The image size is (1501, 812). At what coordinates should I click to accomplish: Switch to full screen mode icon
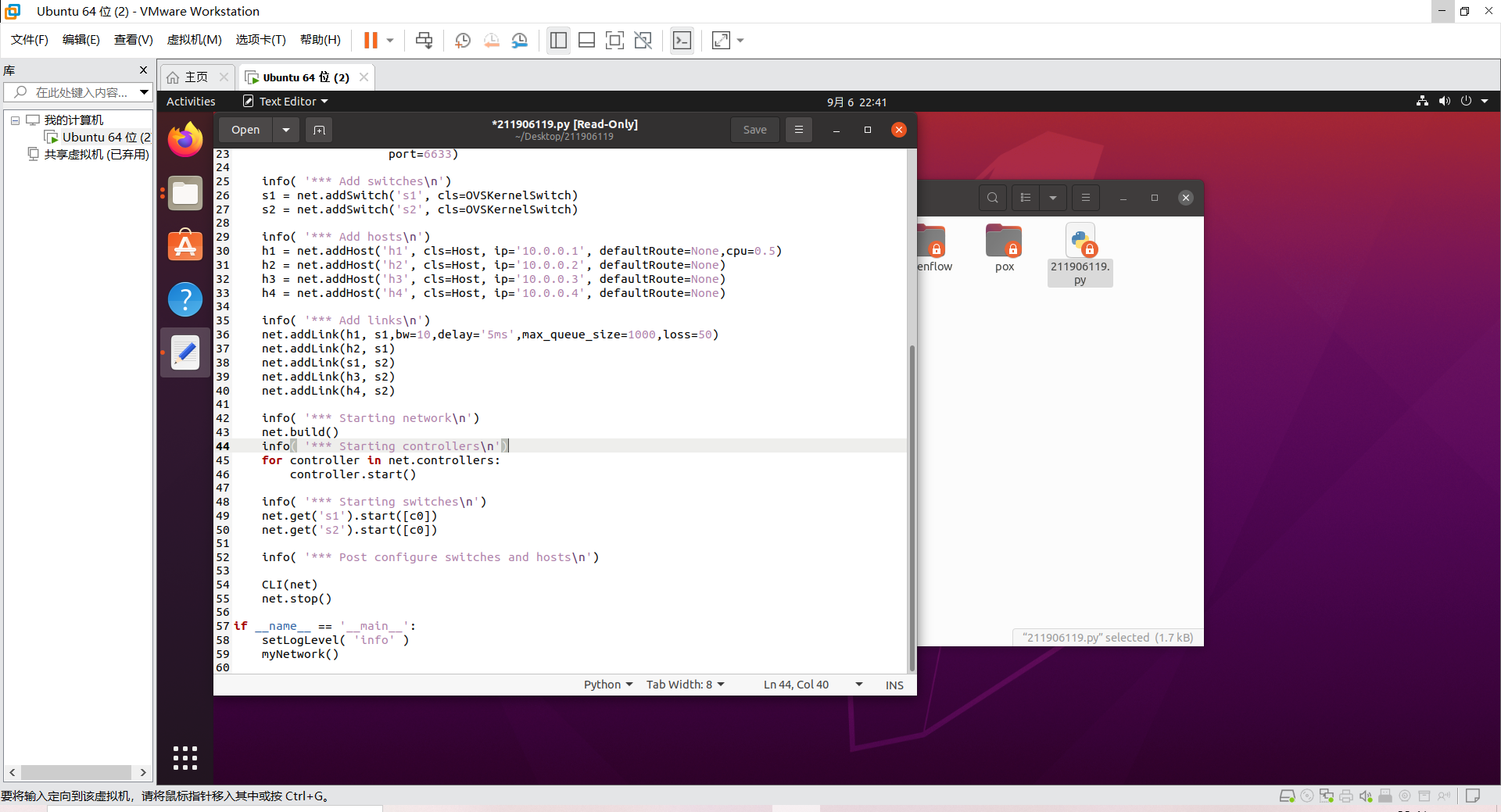614,41
